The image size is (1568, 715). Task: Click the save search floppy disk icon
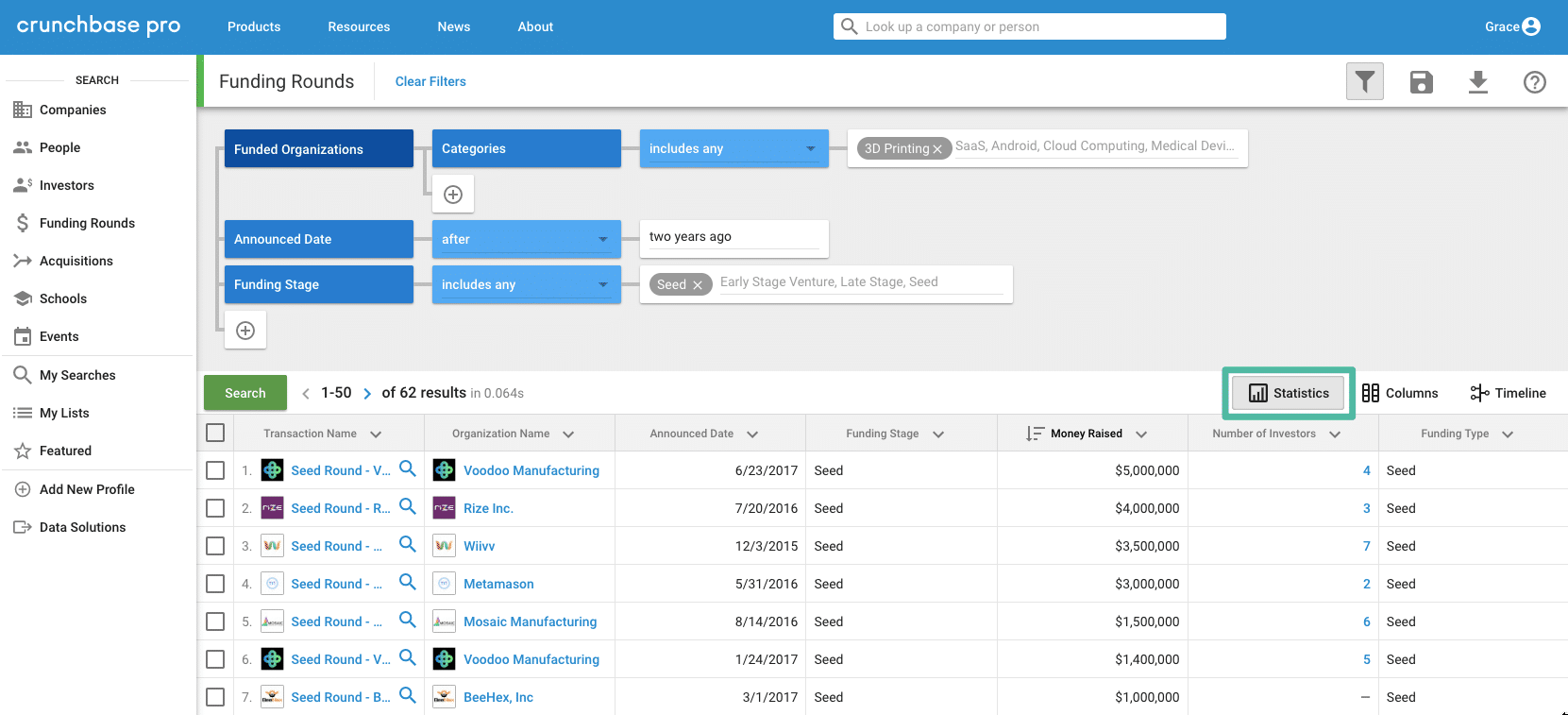pos(1422,82)
